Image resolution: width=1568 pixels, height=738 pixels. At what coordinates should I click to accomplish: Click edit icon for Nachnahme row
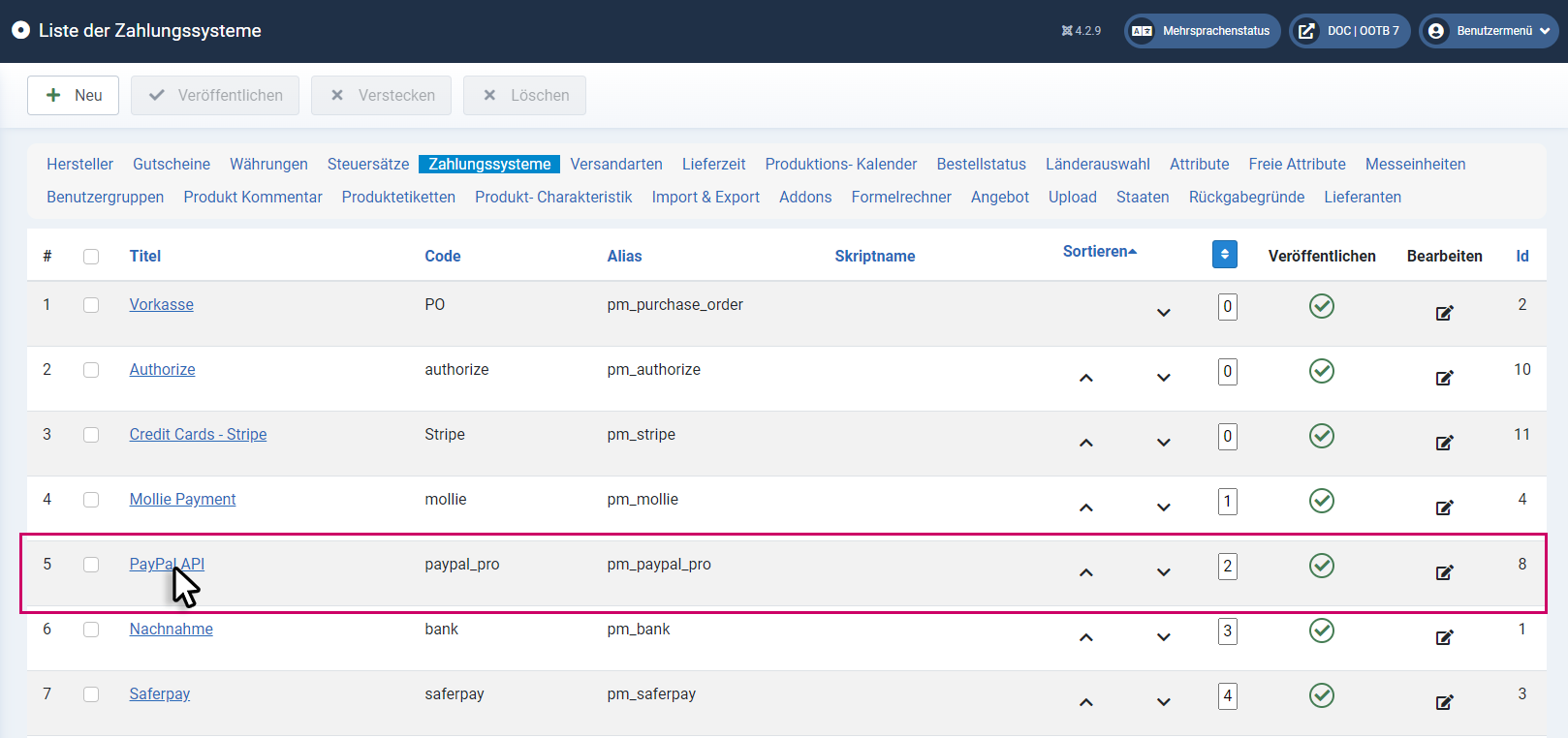1444,637
